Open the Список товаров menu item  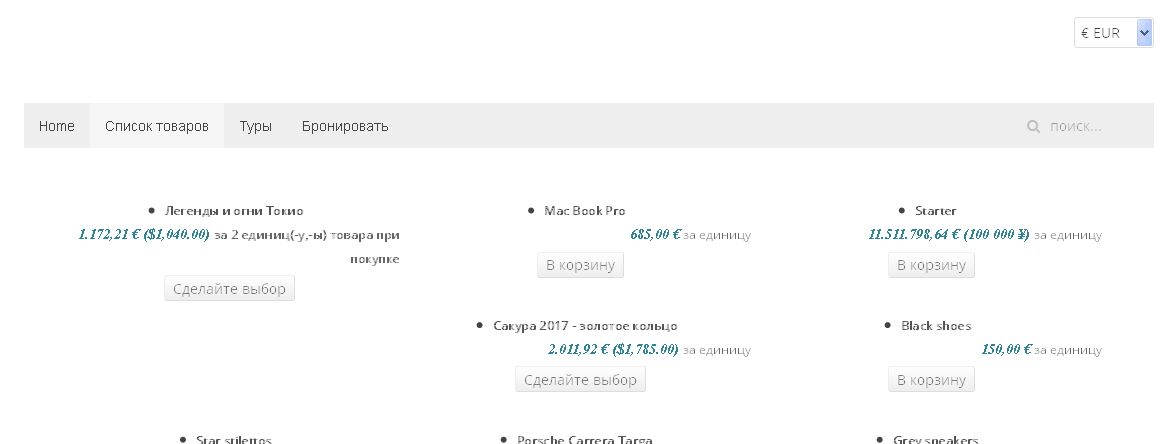point(157,126)
